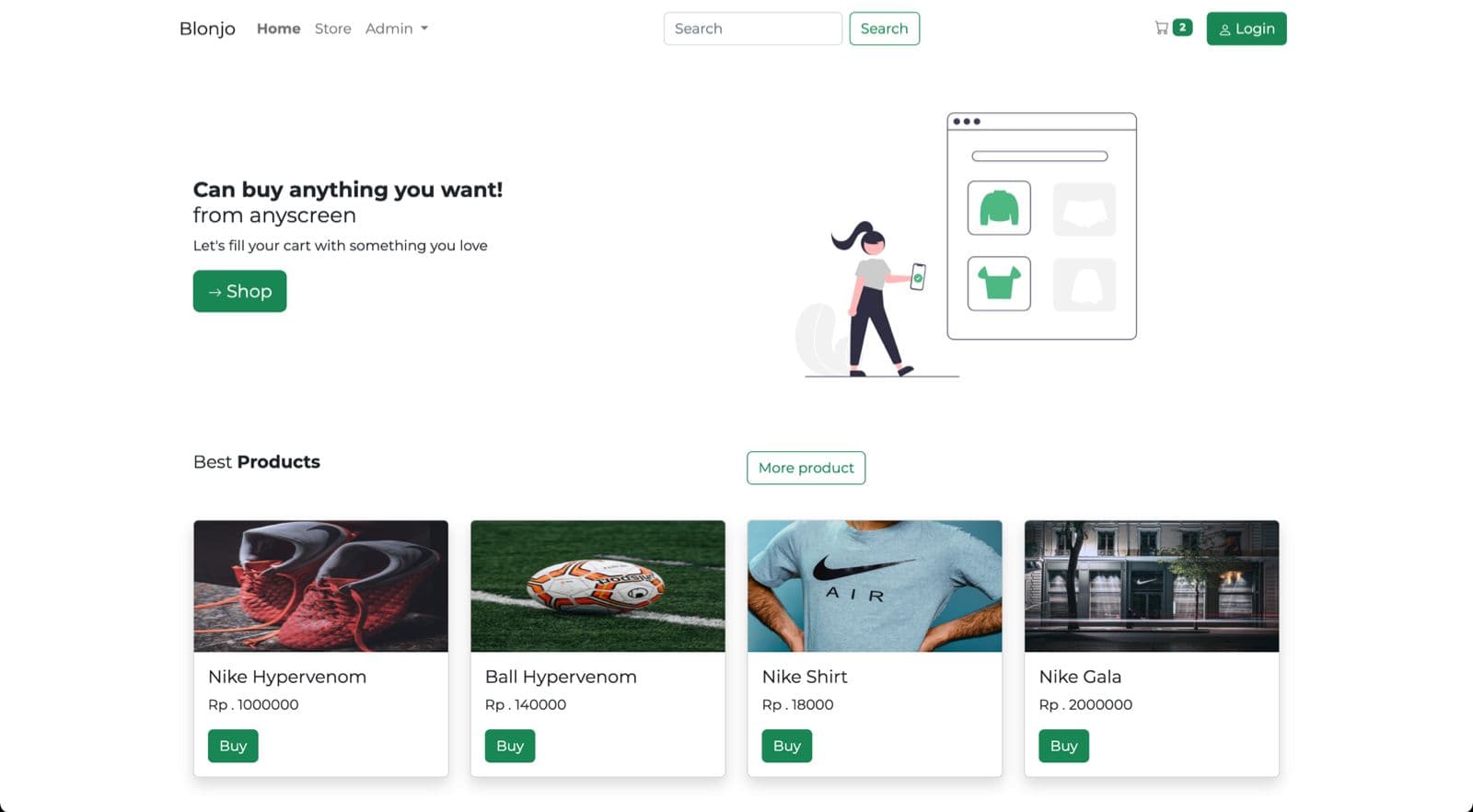Select the Ball Hypervenom product image
Viewport: 1473px width, 812px height.
point(598,586)
